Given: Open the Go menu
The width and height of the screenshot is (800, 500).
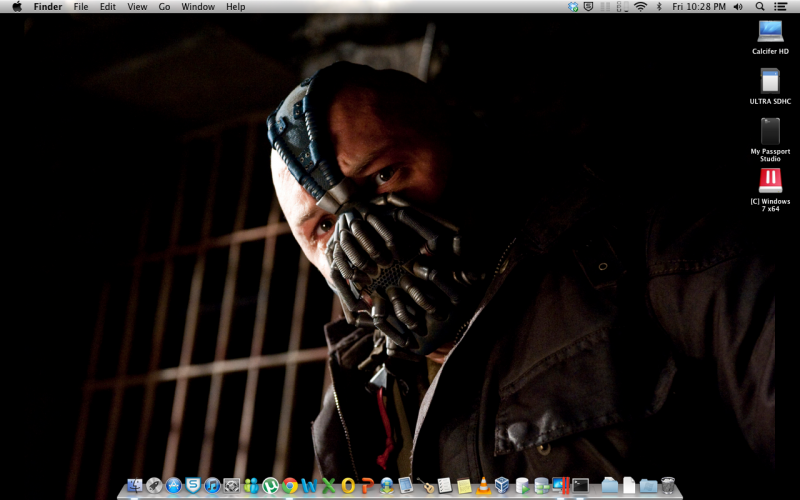Looking at the screenshot, I should pos(164,7).
